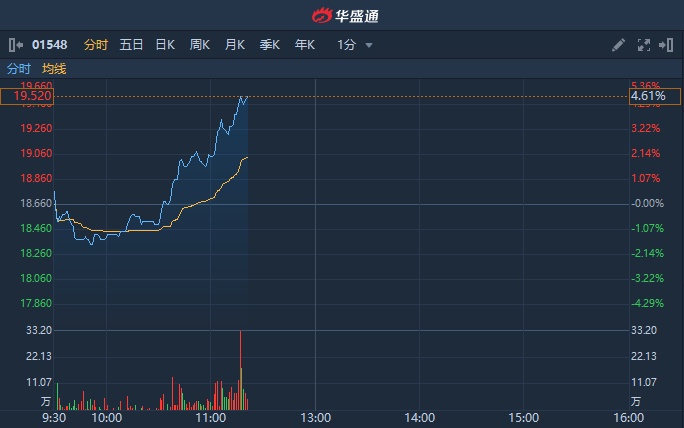Select the pencil drawing tool icon

tap(618, 45)
